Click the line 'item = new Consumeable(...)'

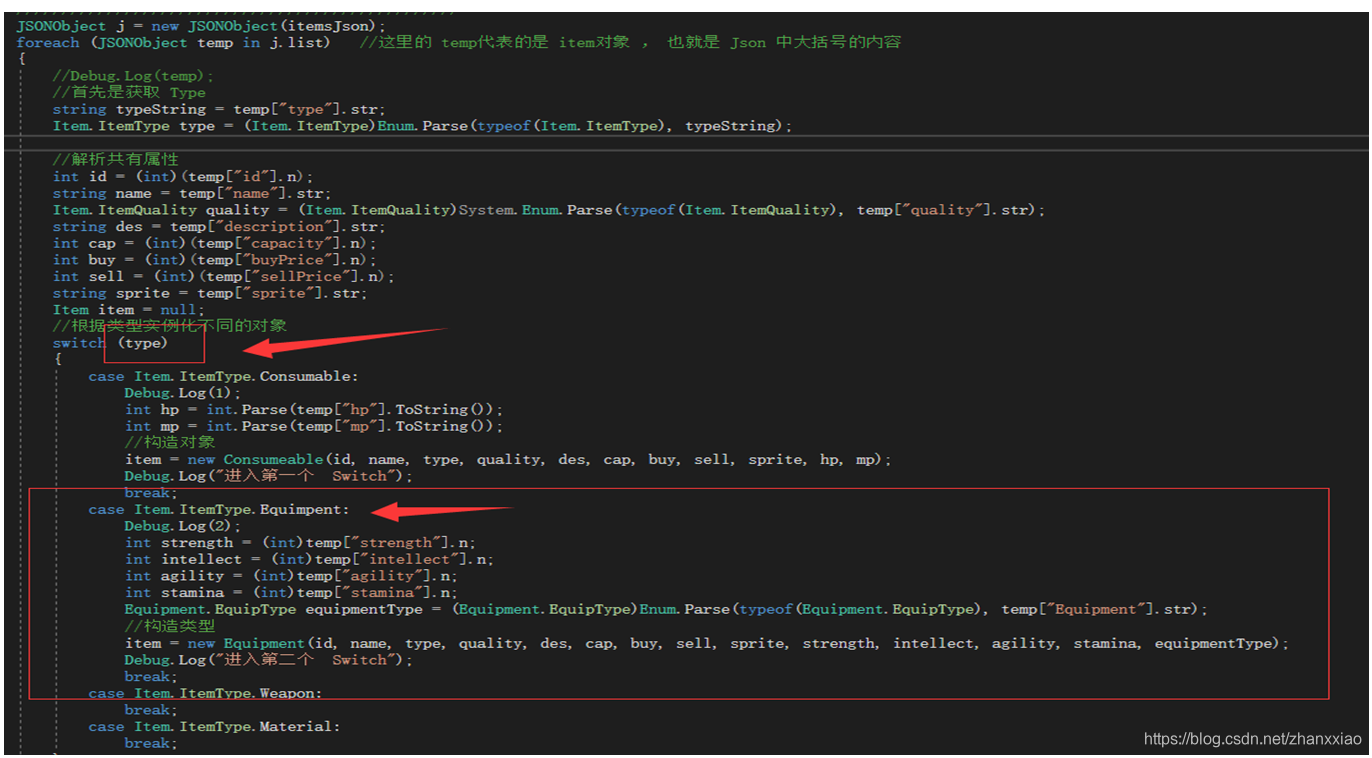pos(508,460)
